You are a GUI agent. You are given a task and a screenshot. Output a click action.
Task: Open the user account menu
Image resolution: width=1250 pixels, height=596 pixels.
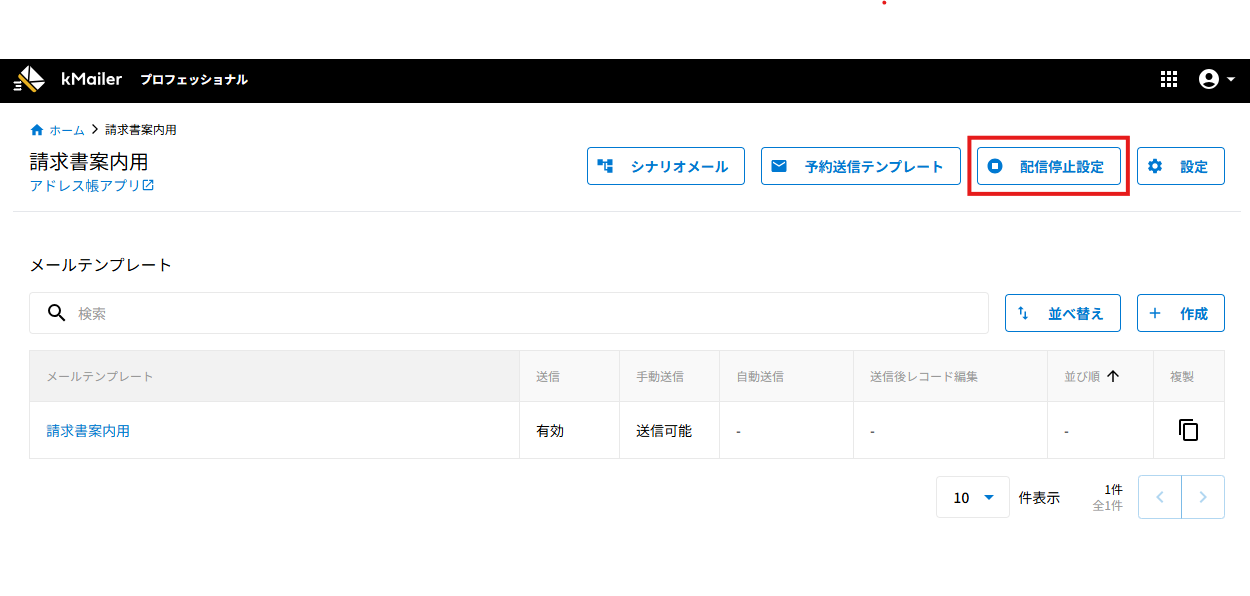tap(1216, 79)
